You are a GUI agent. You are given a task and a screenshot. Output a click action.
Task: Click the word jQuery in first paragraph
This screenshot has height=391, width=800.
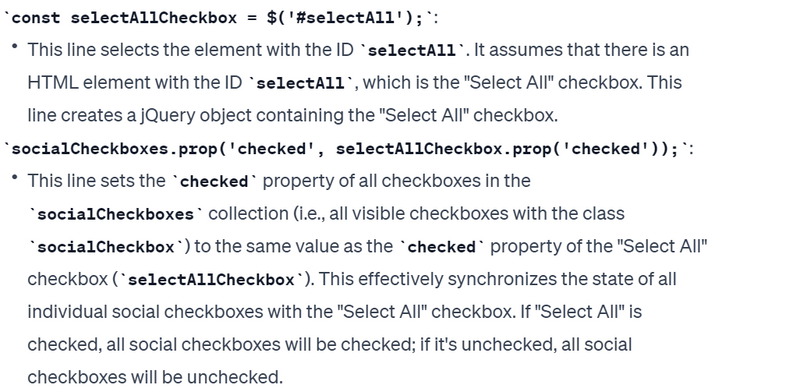click(168, 116)
